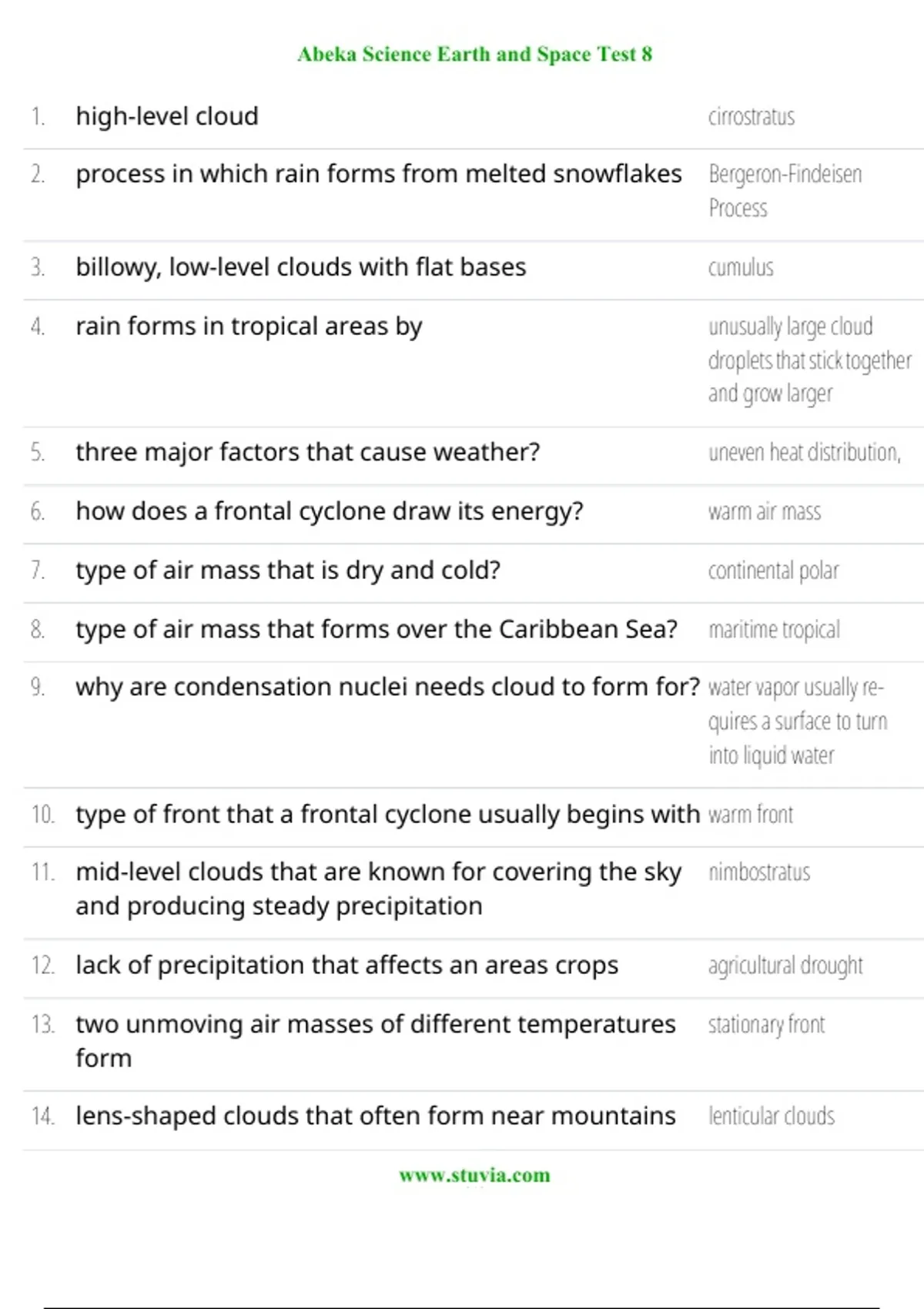
Task: Select the frontal cyclone energy question
Action: pos(330,511)
